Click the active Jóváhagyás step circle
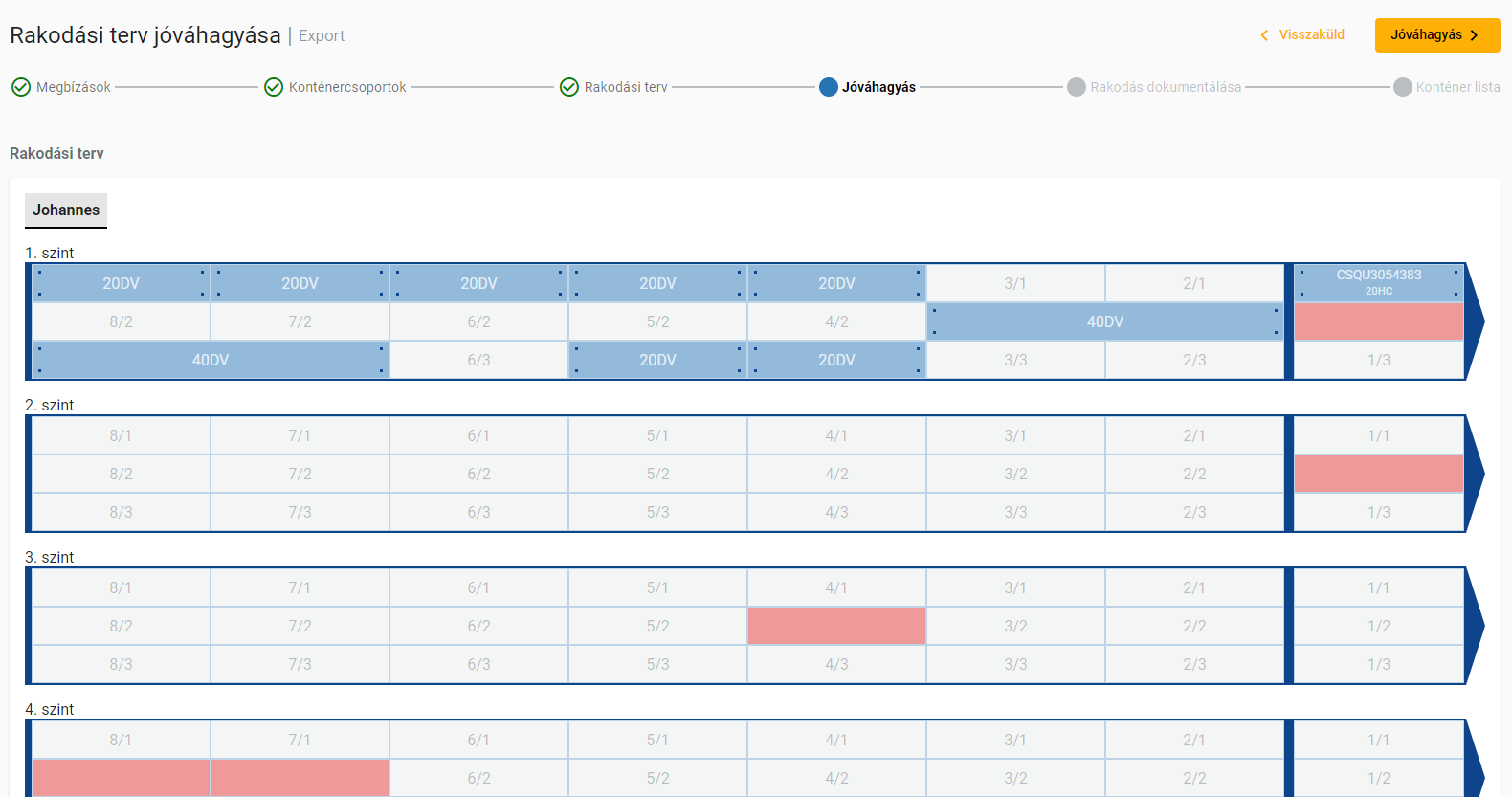 pyautogui.click(x=829, y=87)
